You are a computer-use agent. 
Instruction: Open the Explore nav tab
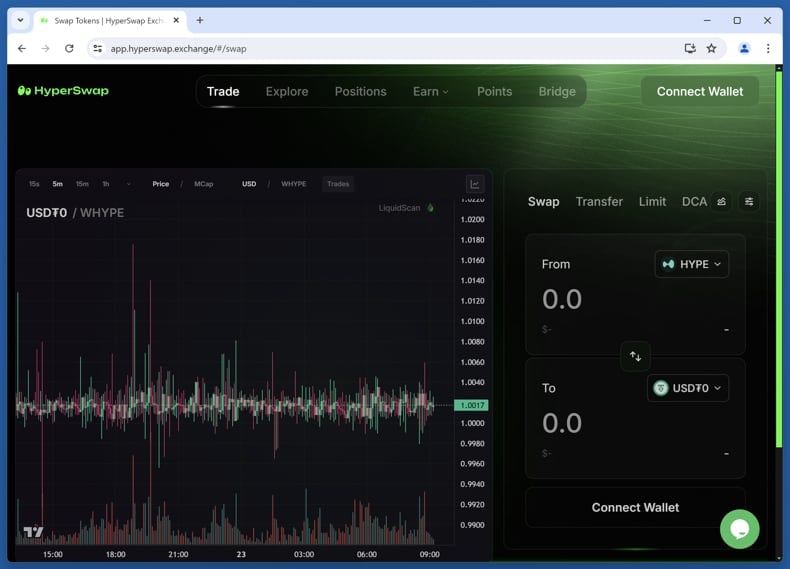click(287, 91)
